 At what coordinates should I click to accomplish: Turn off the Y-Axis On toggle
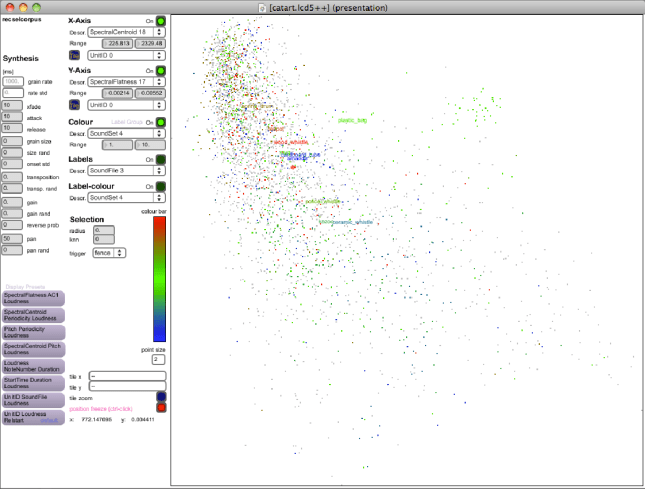(x=160, y=71)
